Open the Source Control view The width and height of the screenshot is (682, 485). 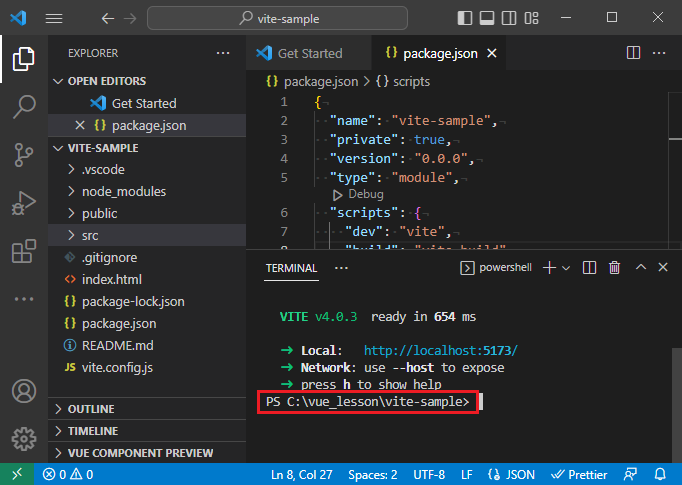(23, 155)
